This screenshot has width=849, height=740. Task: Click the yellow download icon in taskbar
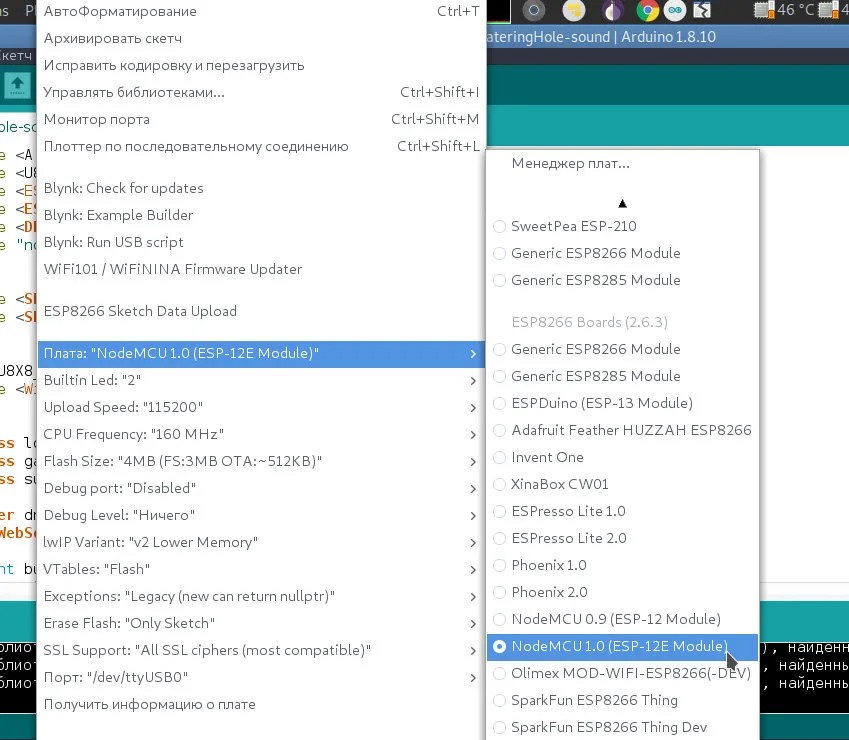click(574, 11)
